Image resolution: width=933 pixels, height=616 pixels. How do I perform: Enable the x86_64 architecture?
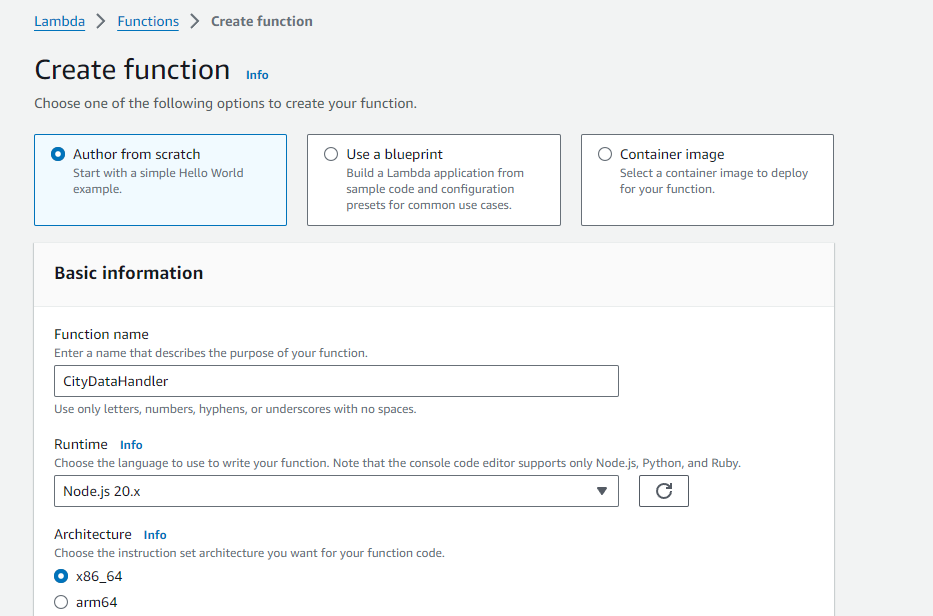pyautogui.click(x=59, y=576)
